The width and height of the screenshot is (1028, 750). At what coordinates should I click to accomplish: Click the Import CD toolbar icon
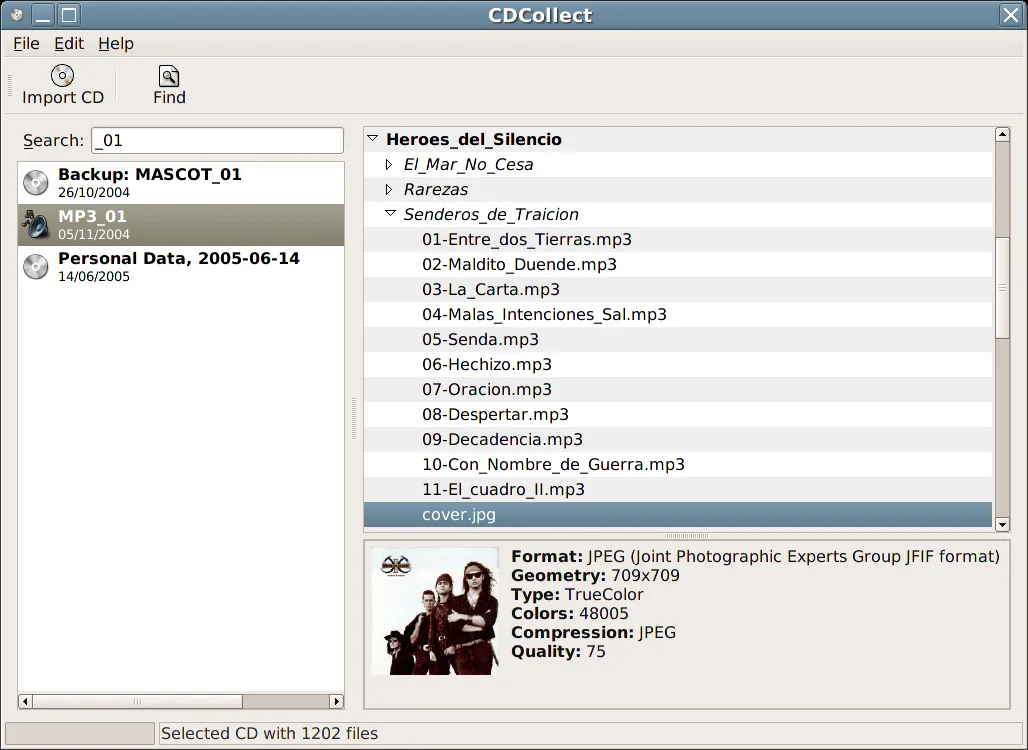click(x=62, y=75)
